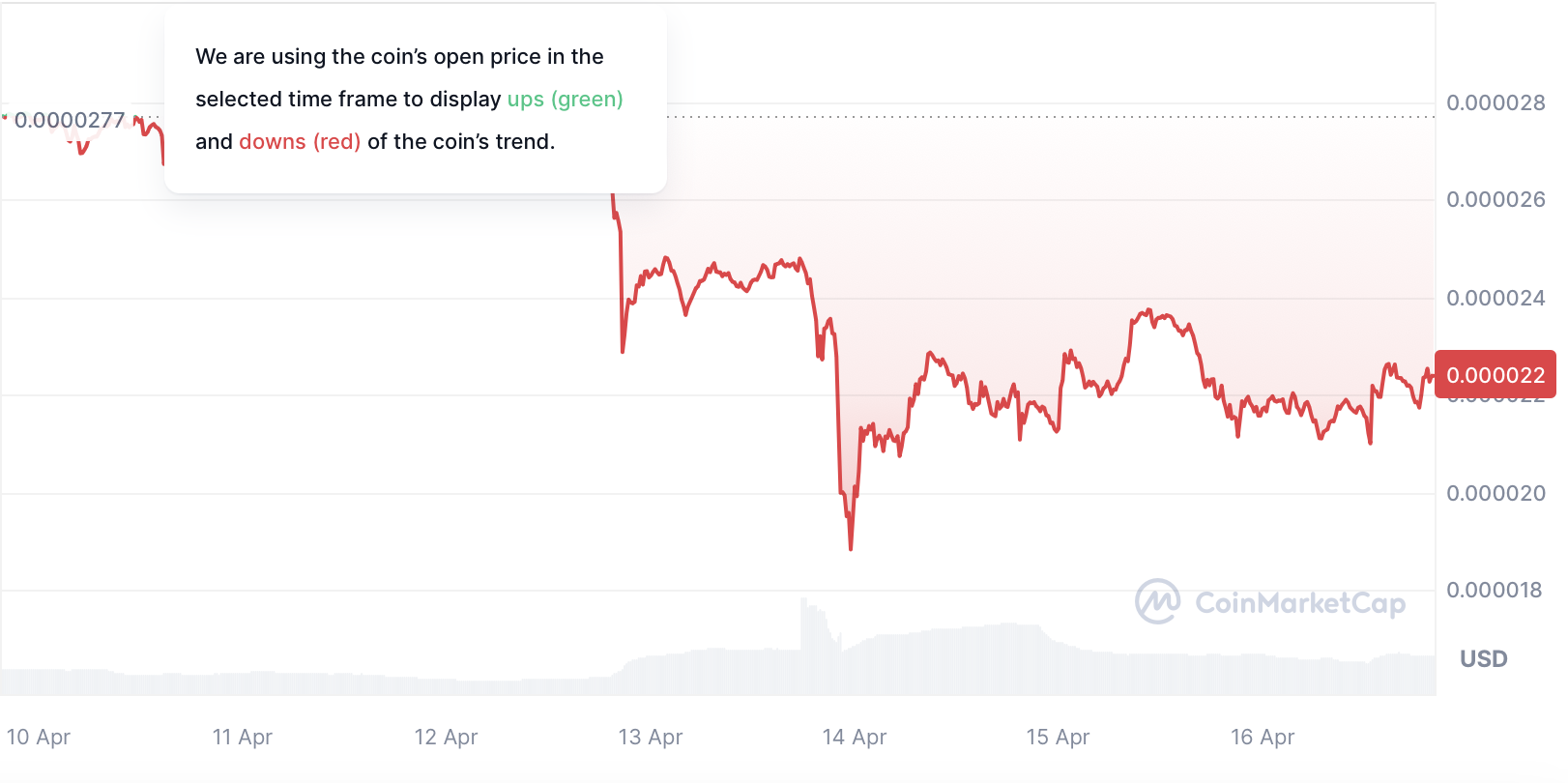Click the 0.000026 y-axis price label
Viewport: 1568px width, 783px height.
(1495, 199)
